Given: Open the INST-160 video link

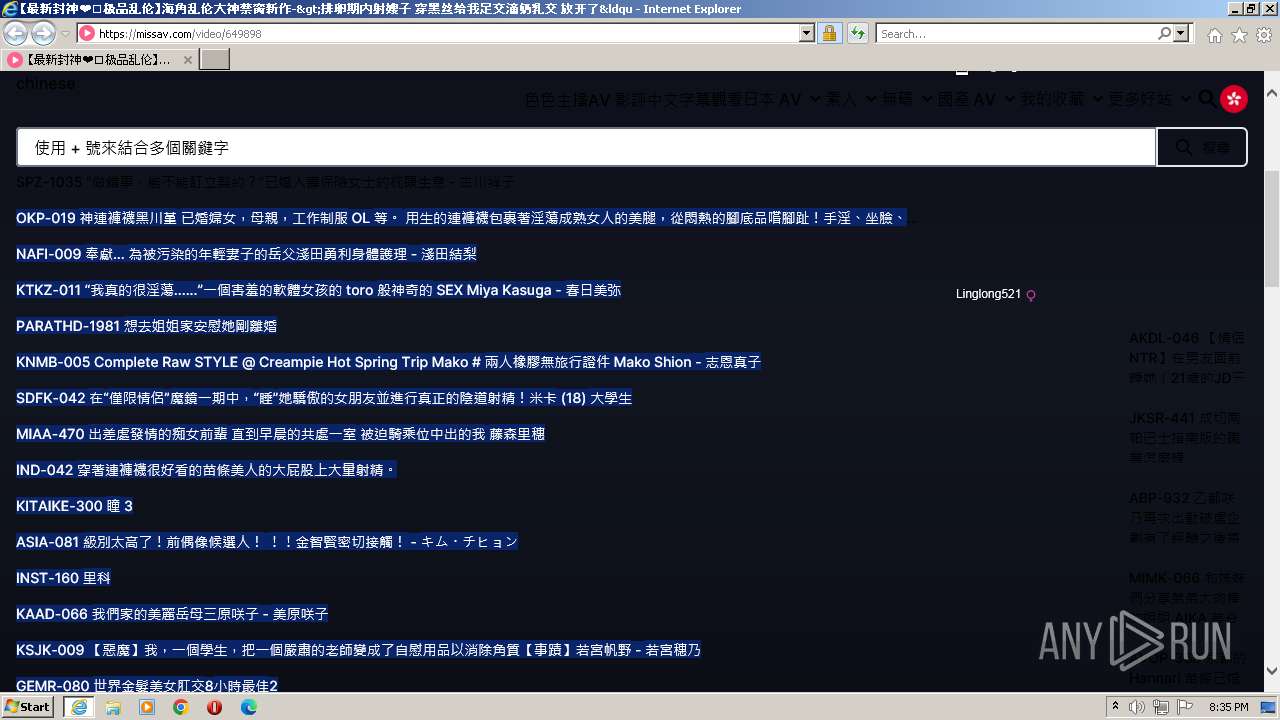Looking at the screenshot, I should point(63,578).
